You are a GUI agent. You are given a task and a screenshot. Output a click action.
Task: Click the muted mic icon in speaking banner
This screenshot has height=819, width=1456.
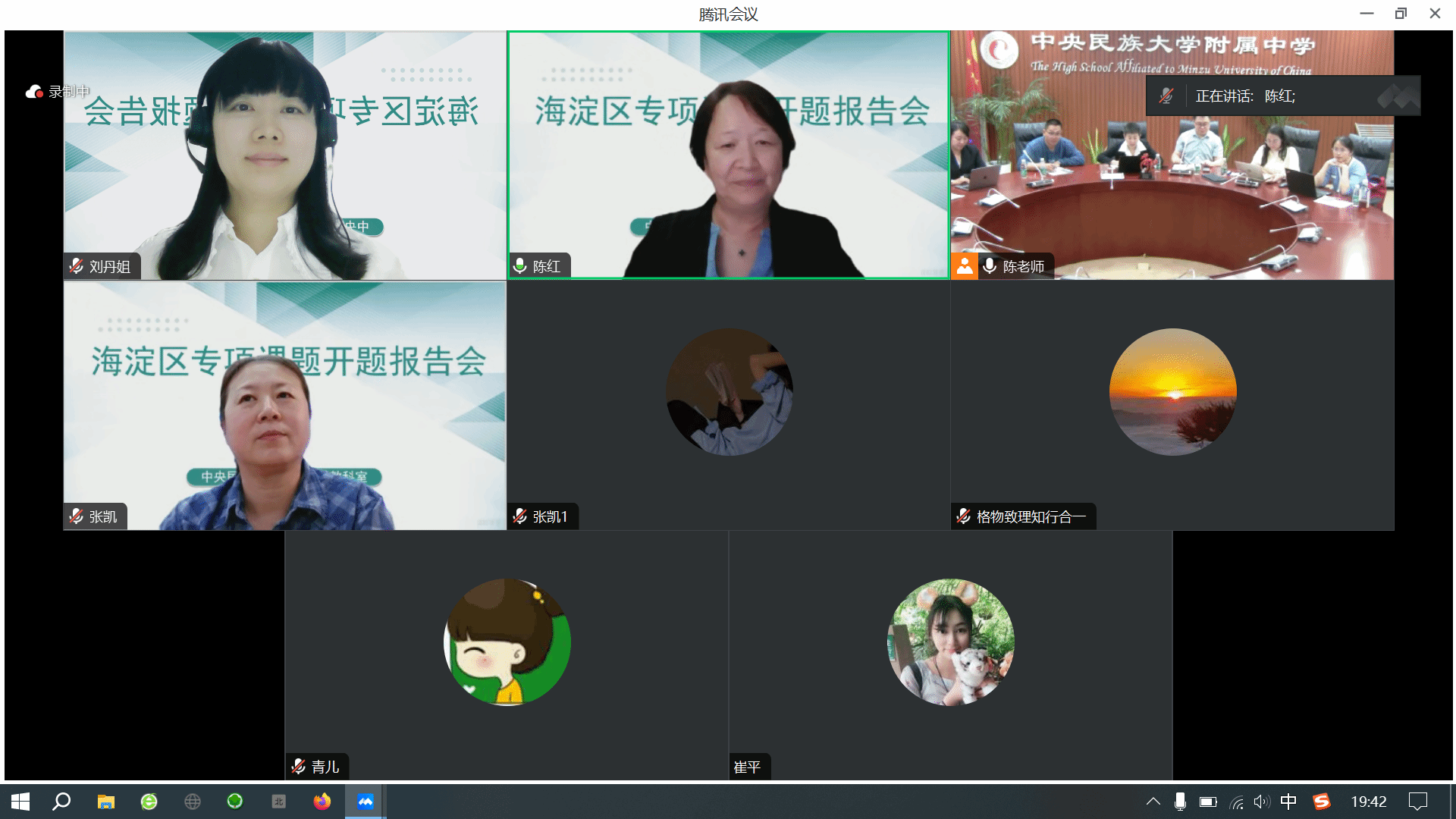pyautogui.click(x=1166, y=96)
